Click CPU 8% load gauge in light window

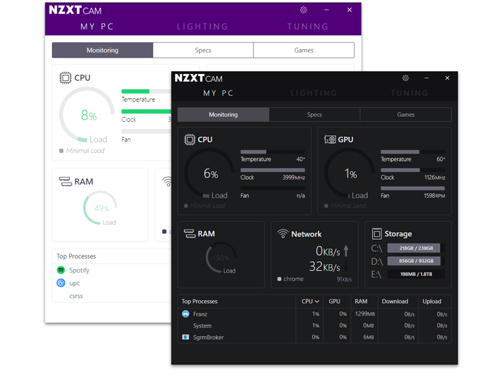(87, 115)
